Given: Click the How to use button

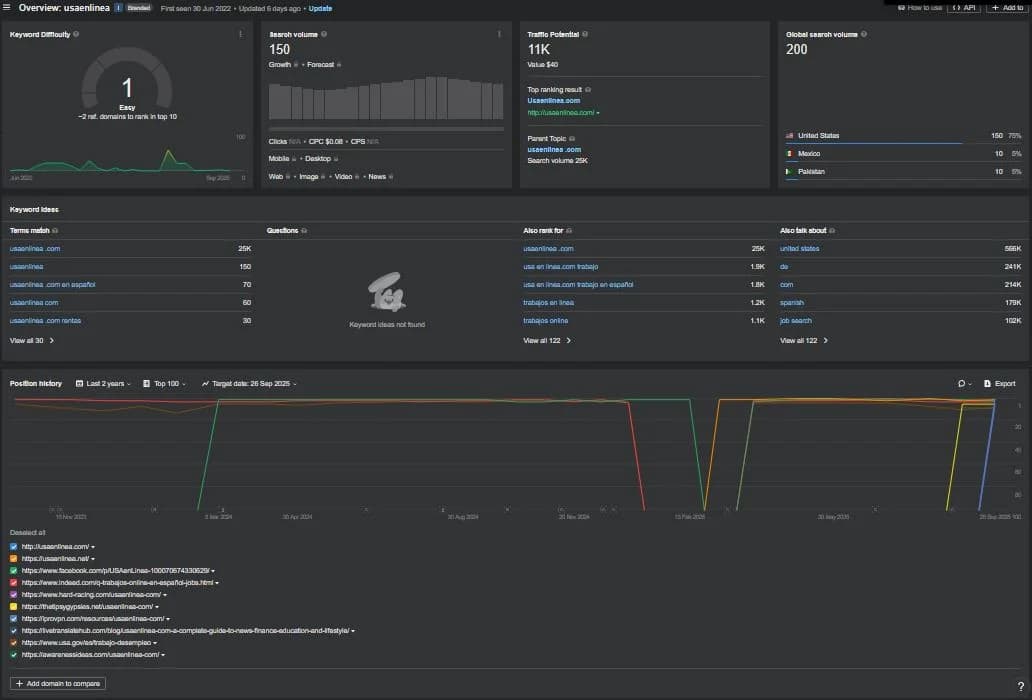Looking at the screenshot, I should pyautogui.click(x=919, y=7).
